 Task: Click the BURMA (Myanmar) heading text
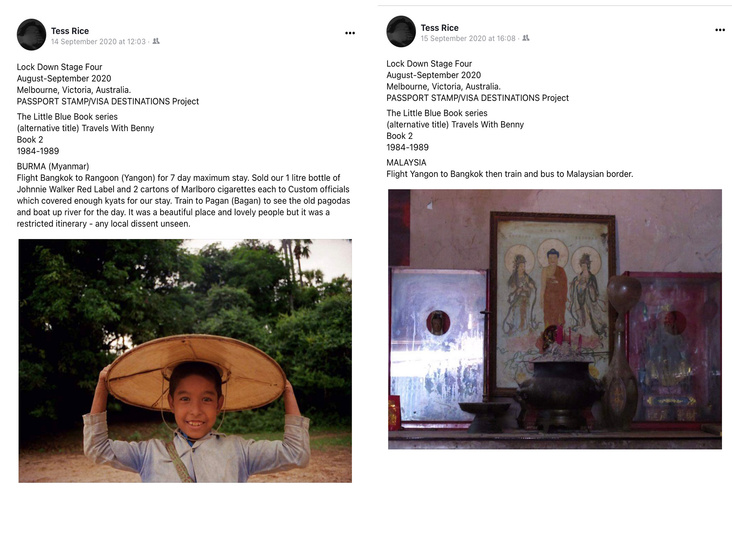point(53,166)
